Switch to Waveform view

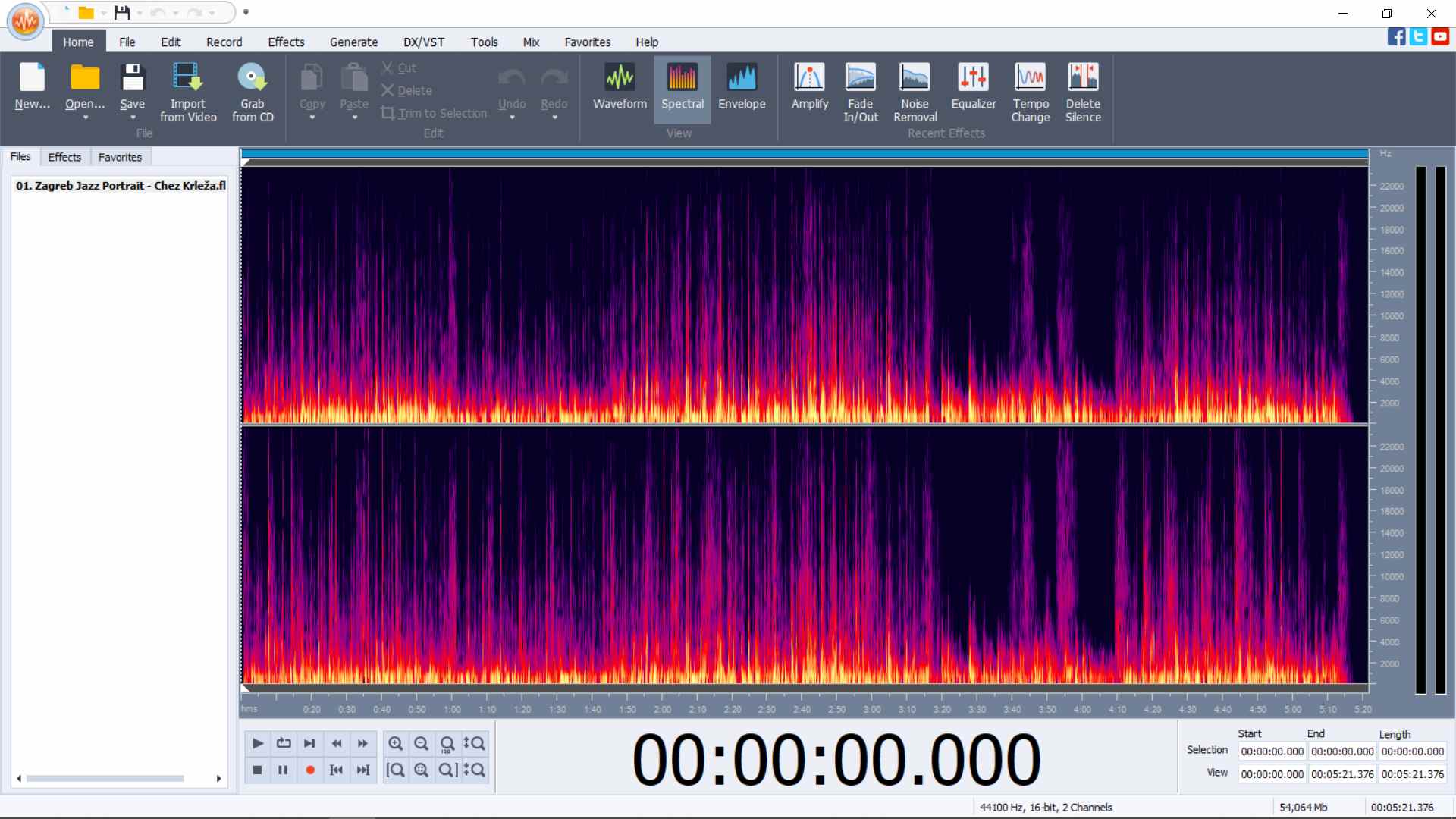(x=620, y=88)
